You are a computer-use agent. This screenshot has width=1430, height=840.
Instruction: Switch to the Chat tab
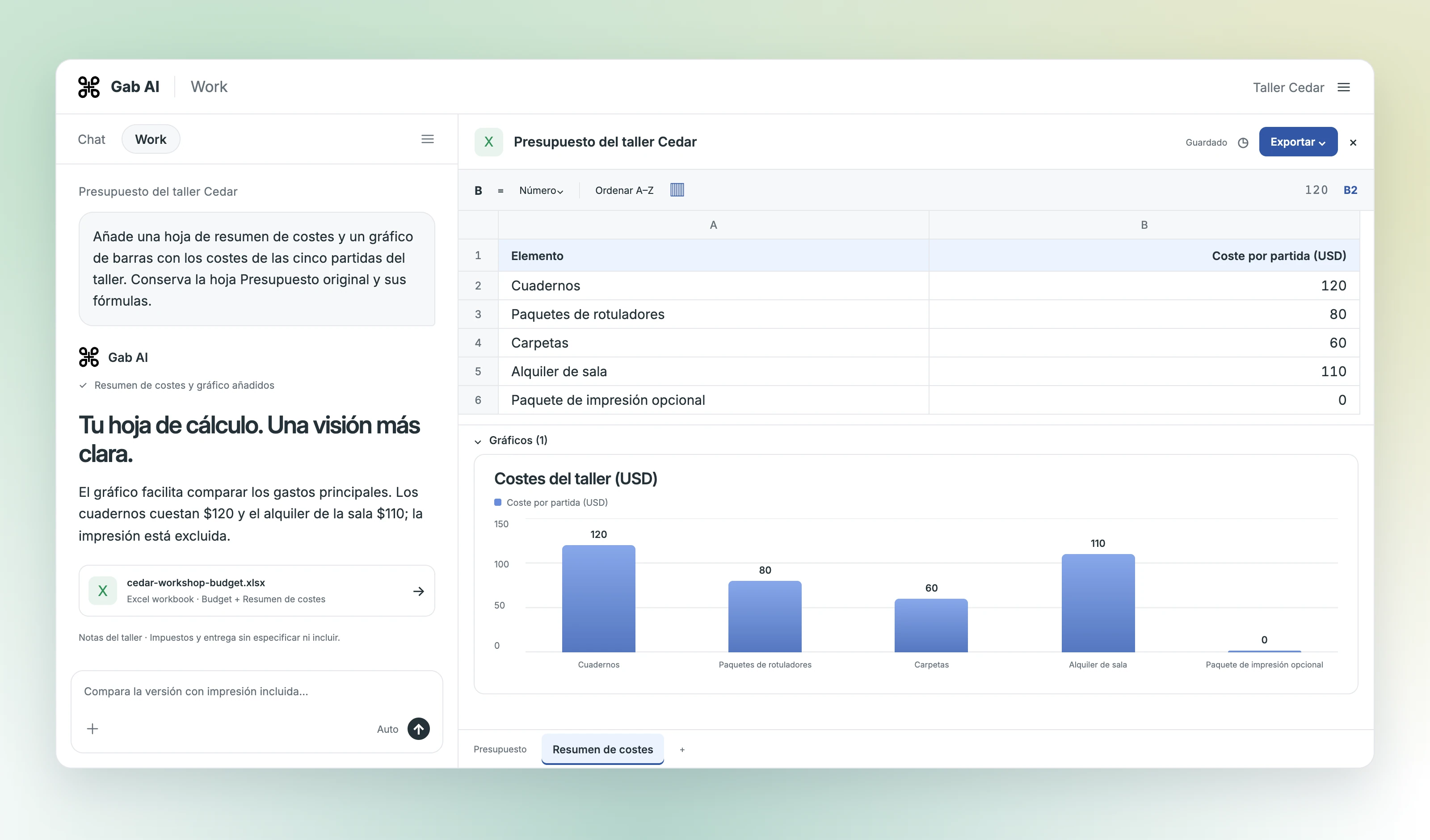point(91,139)
